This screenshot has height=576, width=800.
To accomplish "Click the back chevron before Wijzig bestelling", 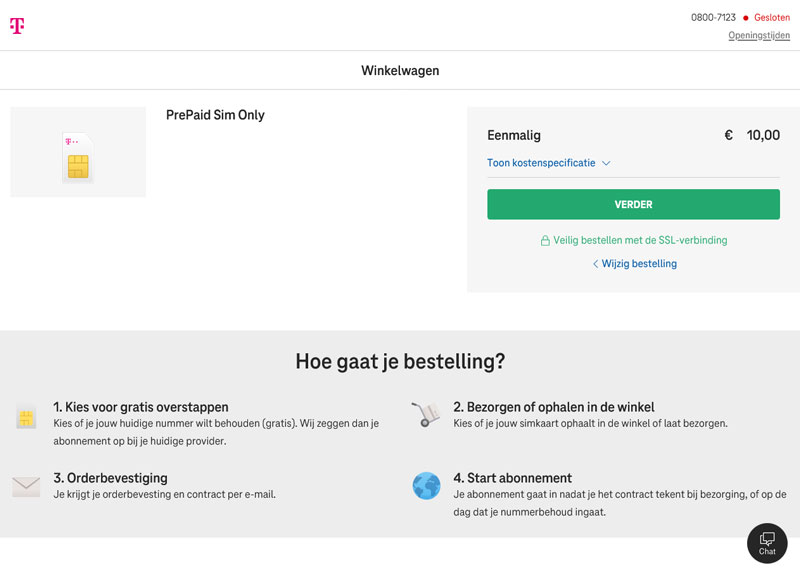I will (595, 264).
